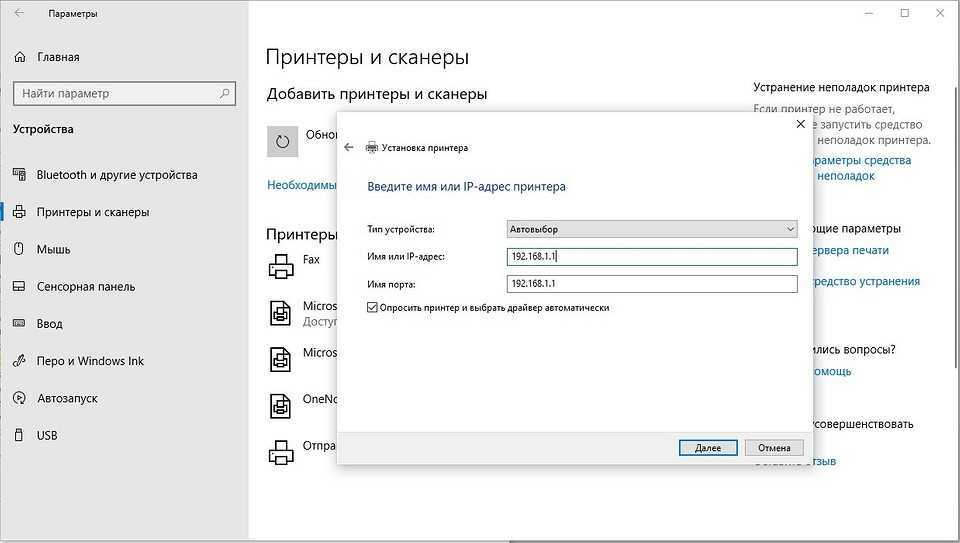The image size is (960, 543).
Task: Click the USB icon in sidebar
Action: click(19, 435)
